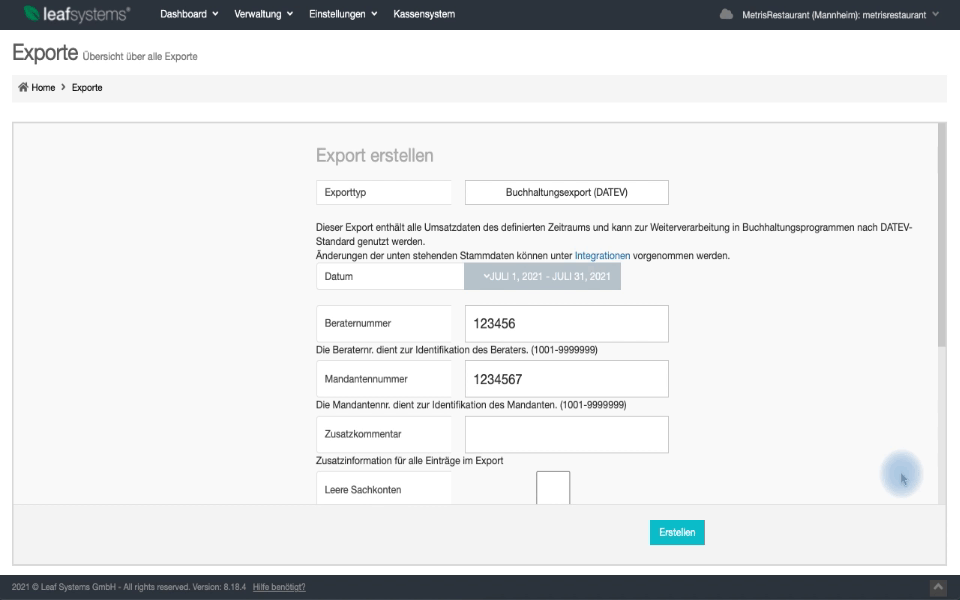The width and height of the screenshot is (960, 600).
Task: Focus the Mandantennummer input field
Action: click(x=566, y=379)
